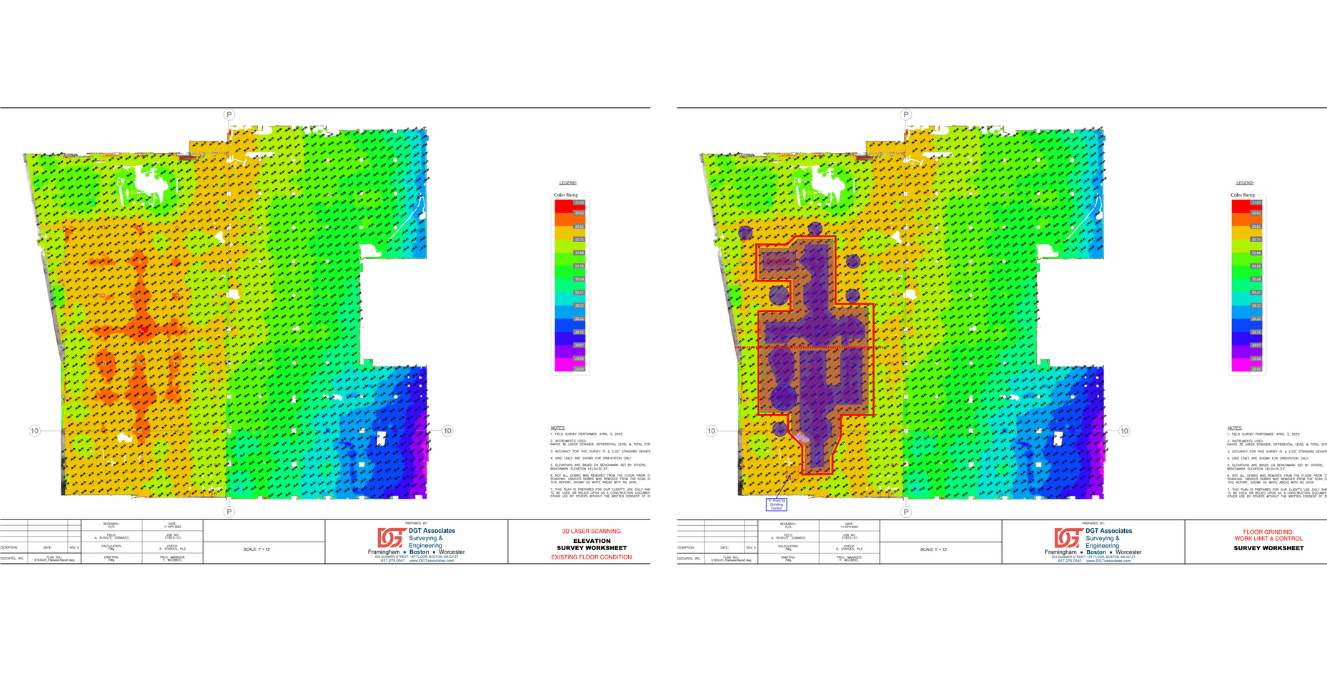Image resolution: width=1327 pixels, height=682 pixels.
Task: Click the 3D LASER SCANNING title text
Action: click(591, 531)
